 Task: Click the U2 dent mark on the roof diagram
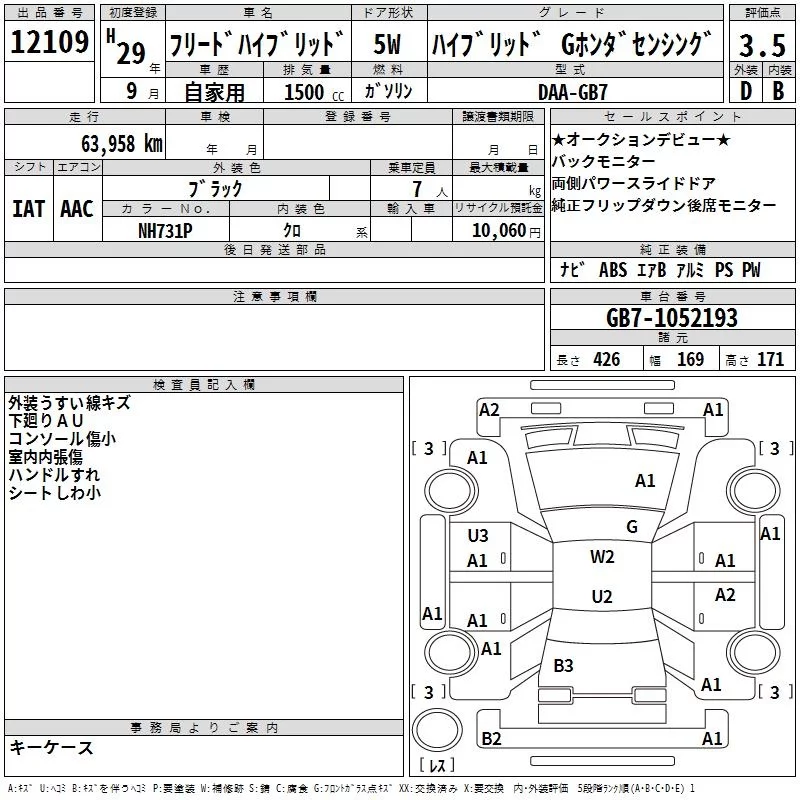tap(601, 597)
